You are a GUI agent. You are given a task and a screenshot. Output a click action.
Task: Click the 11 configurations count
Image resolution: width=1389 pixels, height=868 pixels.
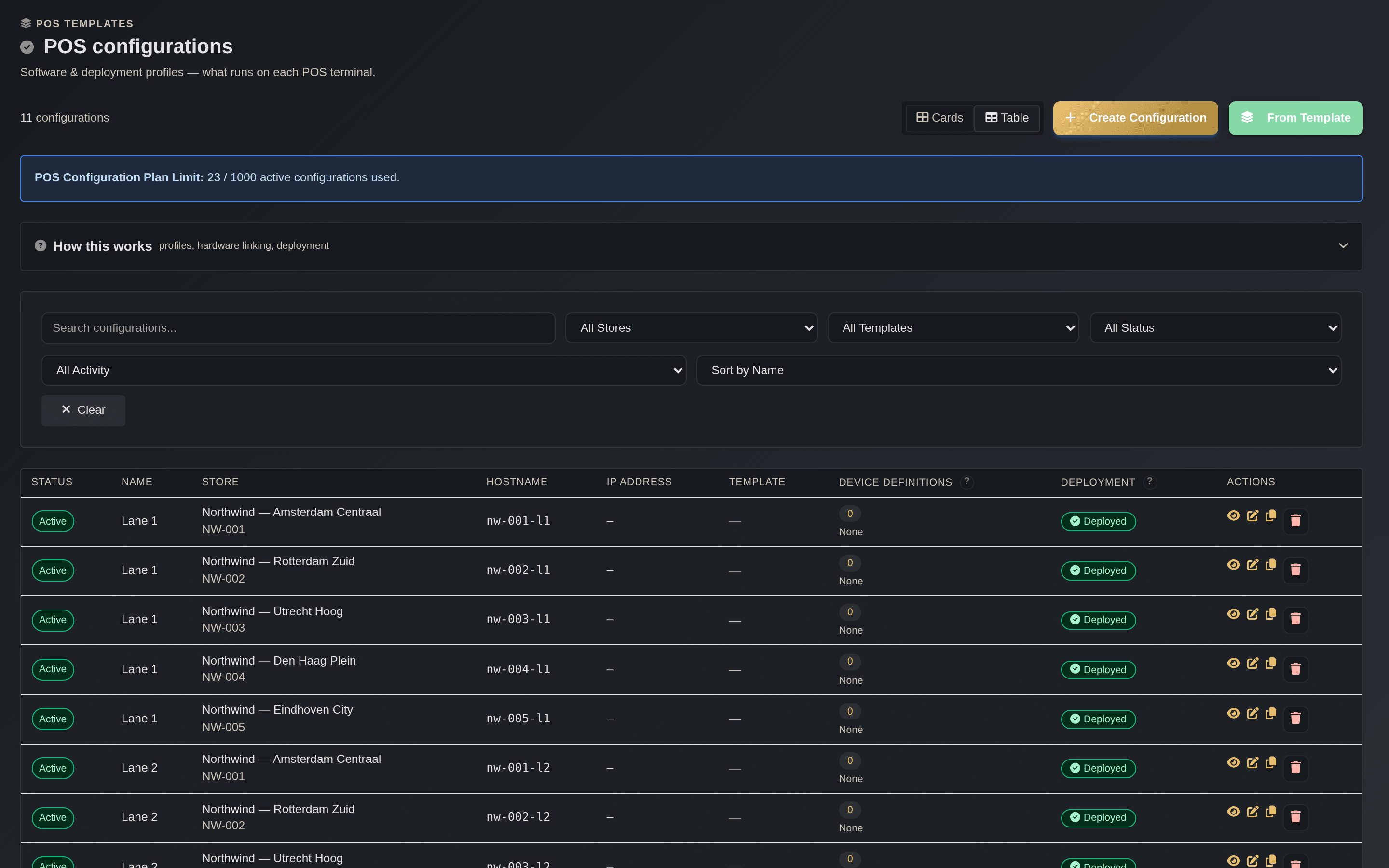(65, 118)
